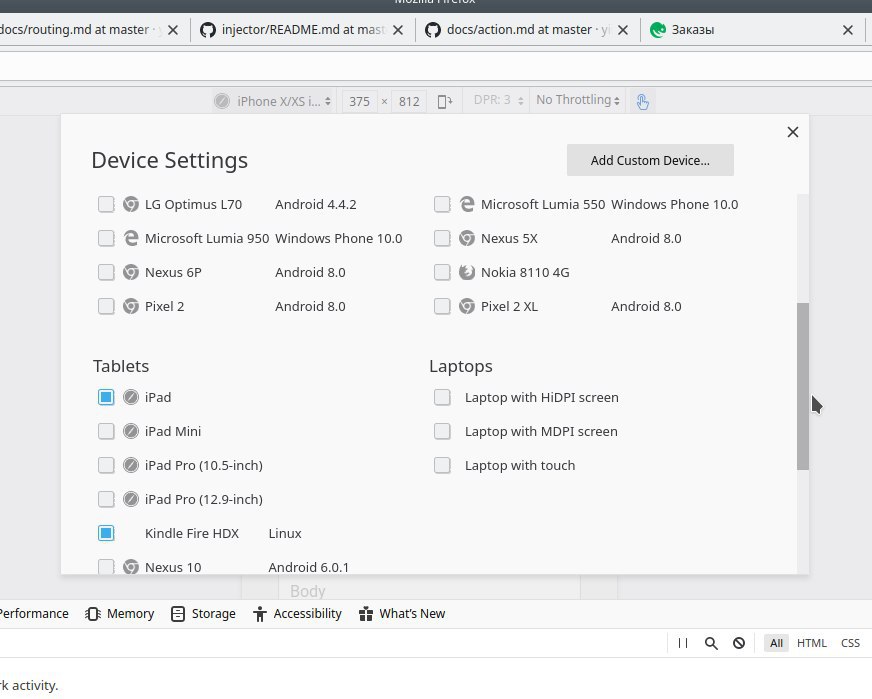872x699 pixels.
Task: Check Laptop with touch option
Action: (x=442, y=465)
